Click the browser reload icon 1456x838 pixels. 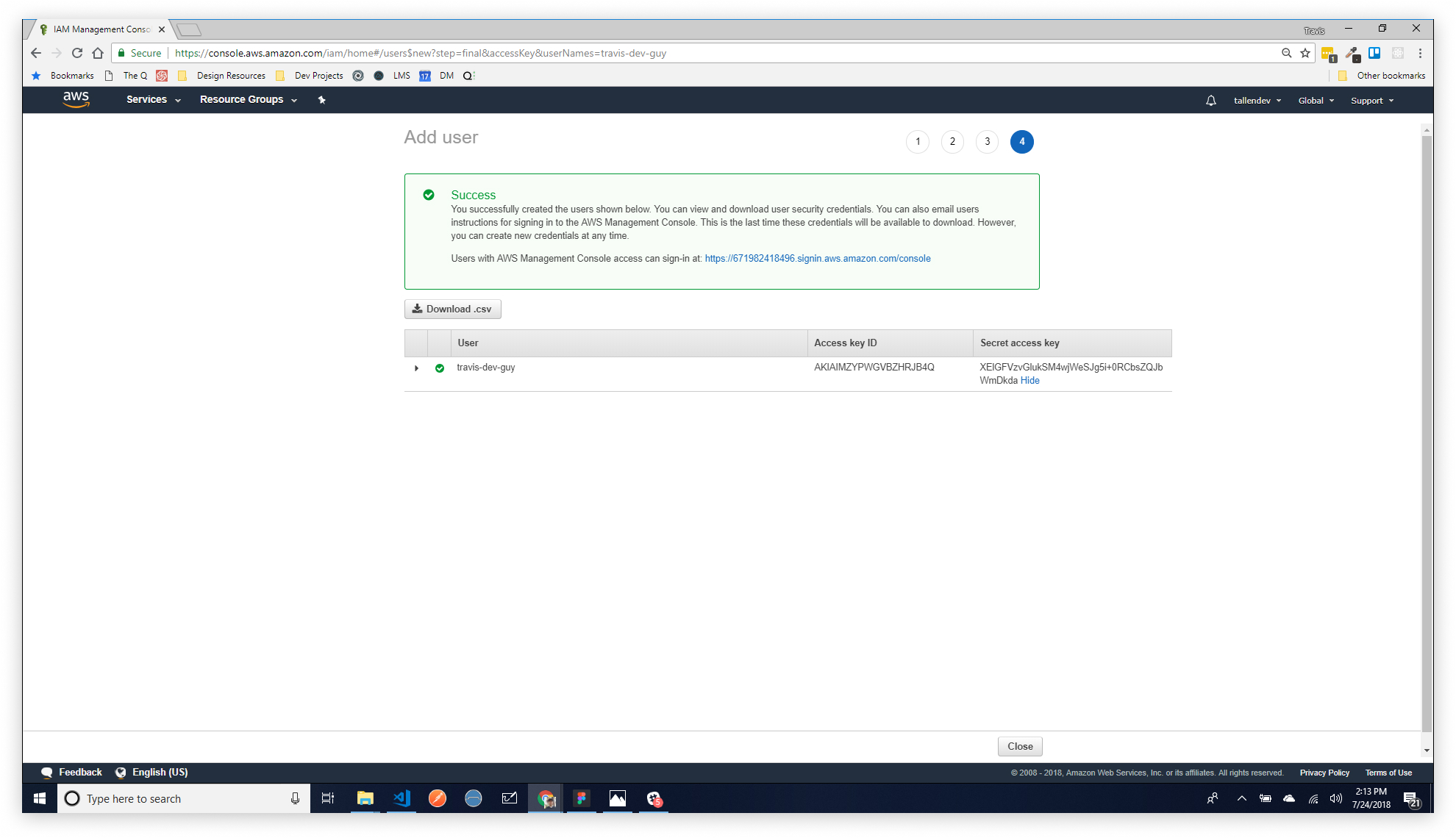click(77, 53)
